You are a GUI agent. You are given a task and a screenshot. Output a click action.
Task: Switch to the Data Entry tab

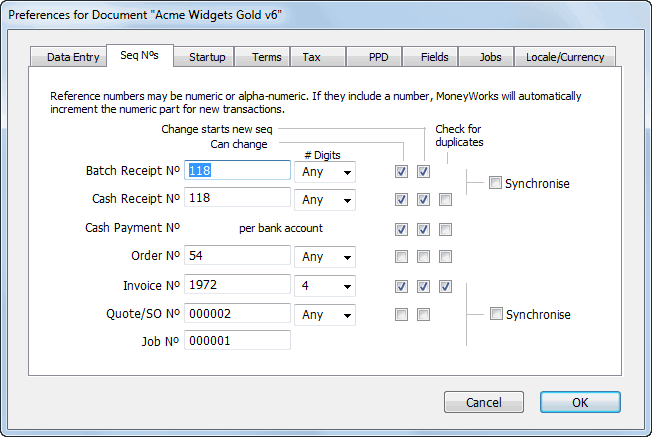(x=69, y=57)
